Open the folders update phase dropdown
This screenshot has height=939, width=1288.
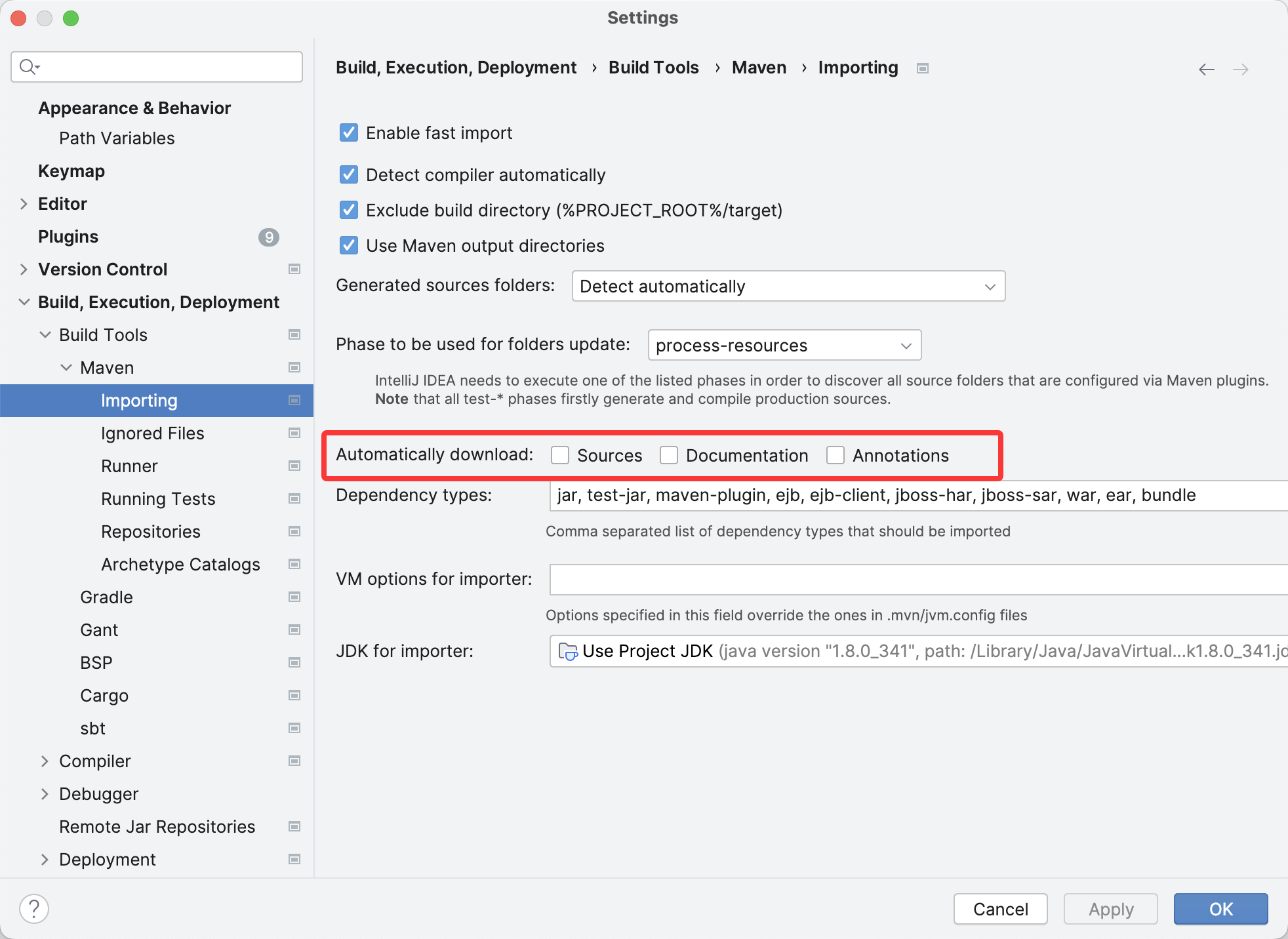coord(784,346)
